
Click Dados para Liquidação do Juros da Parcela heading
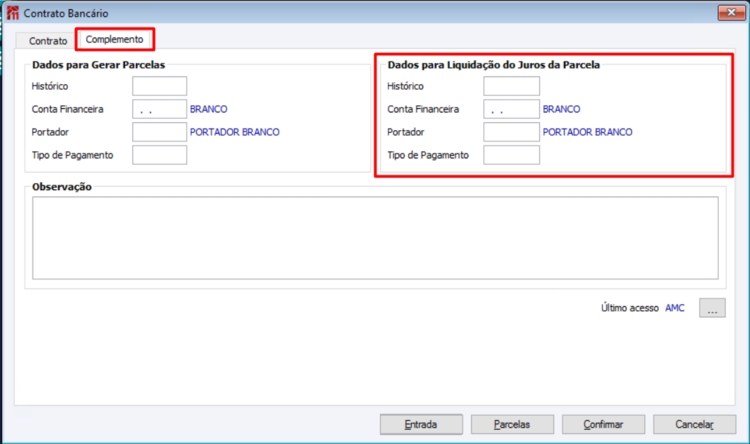click(494, 65)
